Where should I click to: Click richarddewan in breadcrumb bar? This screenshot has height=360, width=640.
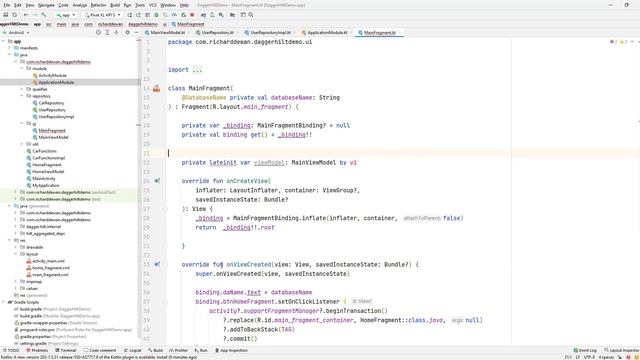point(110,24)
